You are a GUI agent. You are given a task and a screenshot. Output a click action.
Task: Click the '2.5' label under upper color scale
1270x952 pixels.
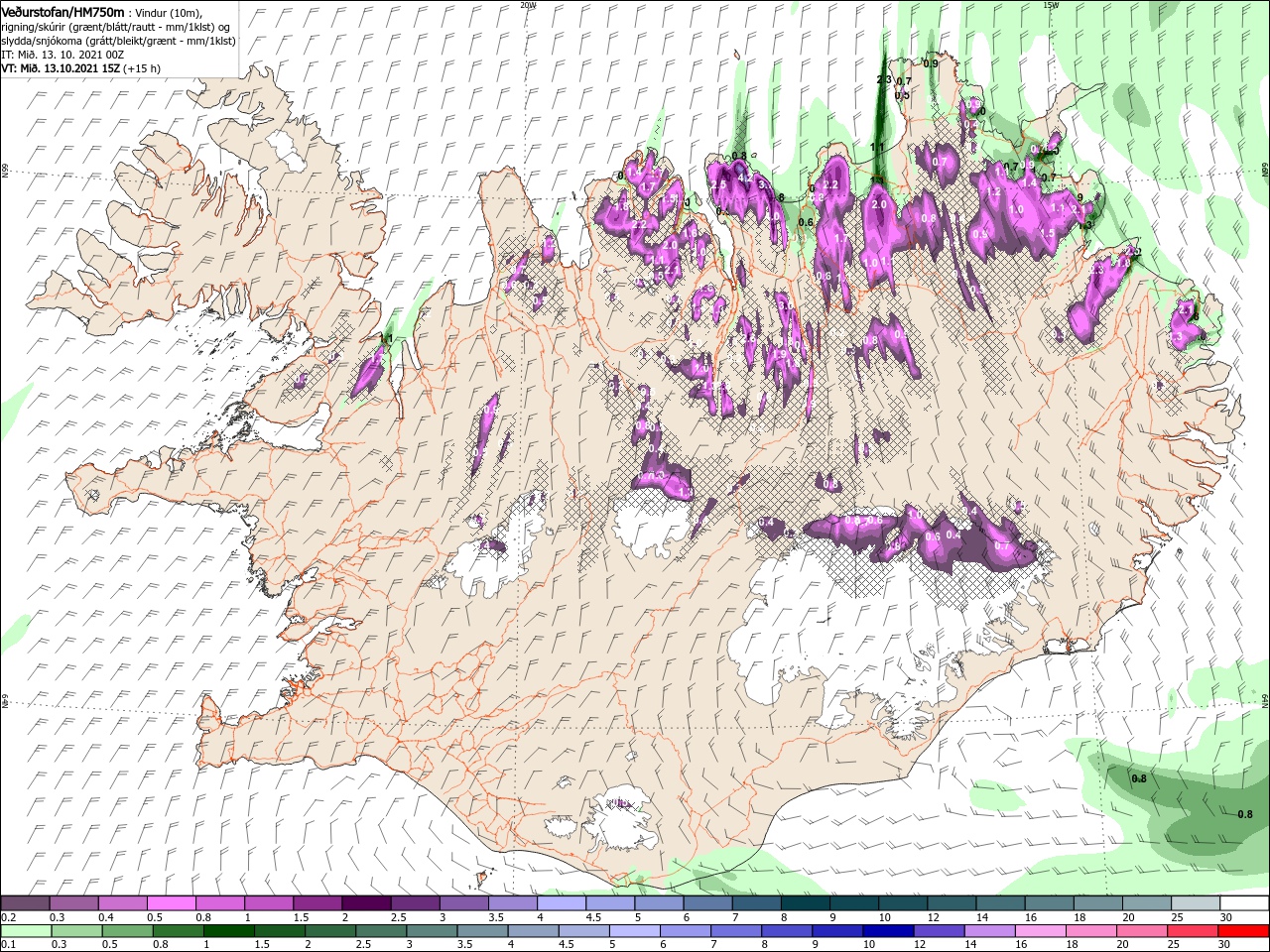[398, 917]
